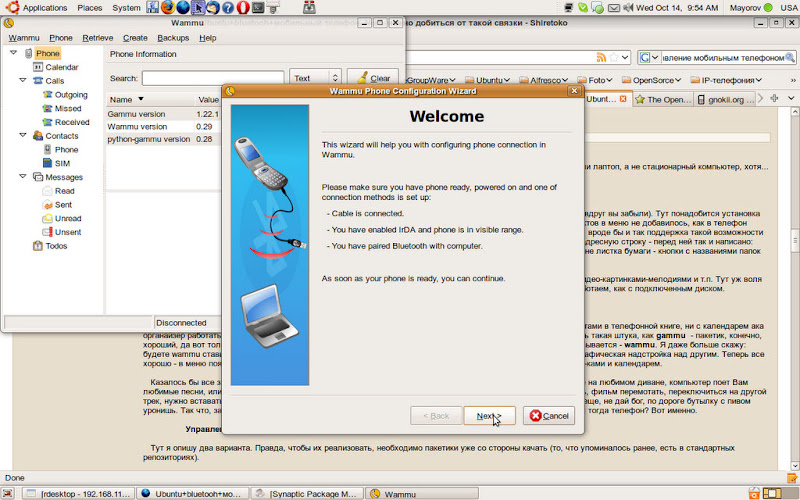Open the Ubuntu Applications menu
Viewport: 800px width, 500px height.
coord(44,8)
